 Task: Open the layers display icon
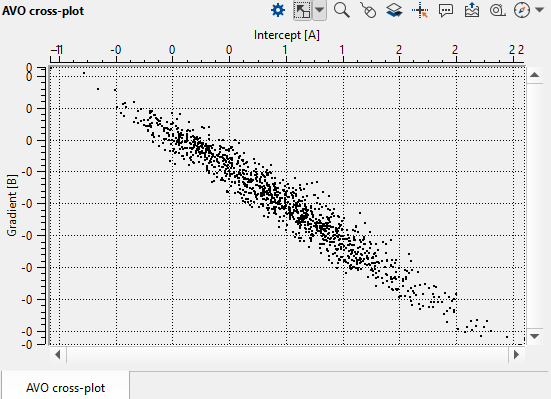point(394,10)
